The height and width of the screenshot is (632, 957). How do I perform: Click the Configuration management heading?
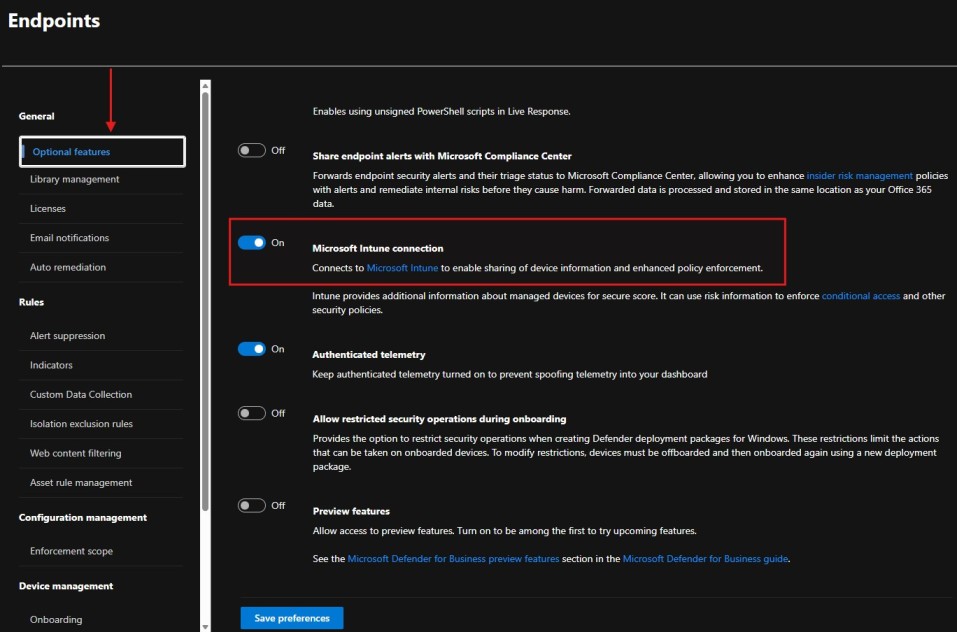pyautogui.click(x=83, y=517)
